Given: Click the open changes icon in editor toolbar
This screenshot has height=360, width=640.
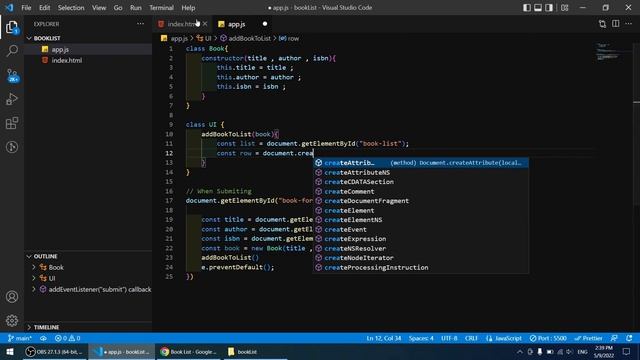Looking at the screenshot, I should [602, 24].
